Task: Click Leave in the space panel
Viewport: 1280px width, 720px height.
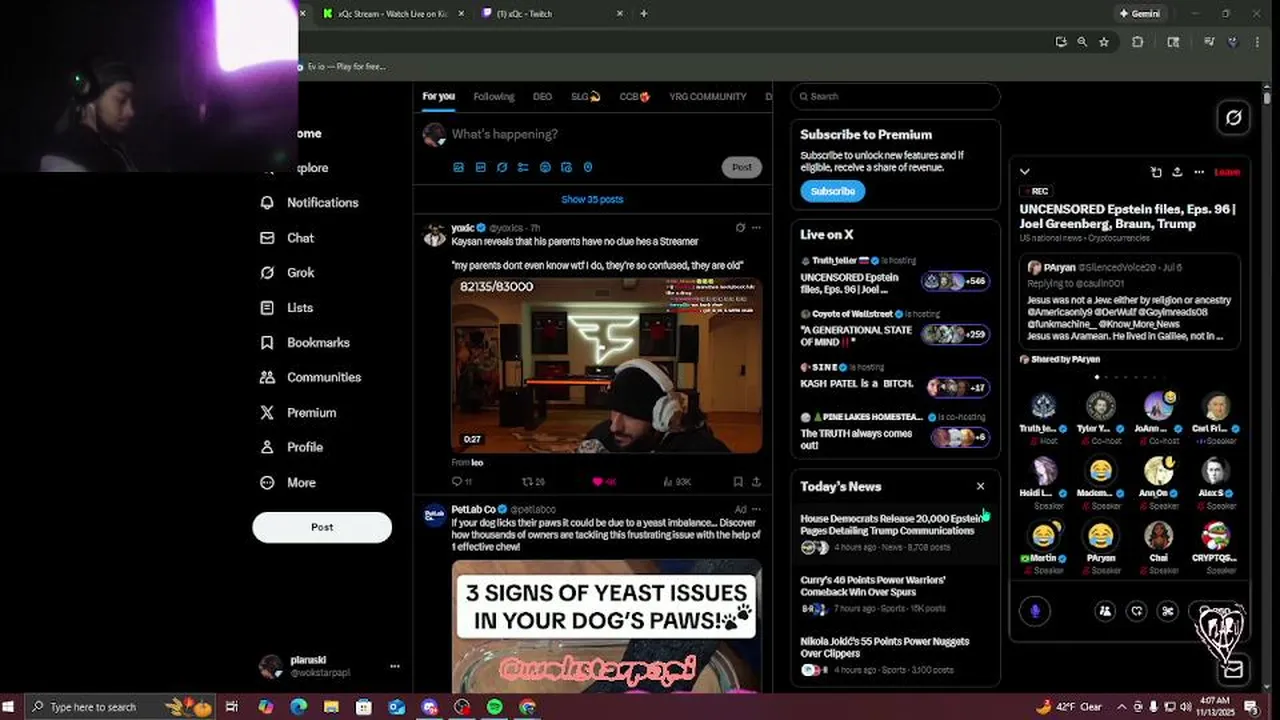Action: (x=1227, y=172)
